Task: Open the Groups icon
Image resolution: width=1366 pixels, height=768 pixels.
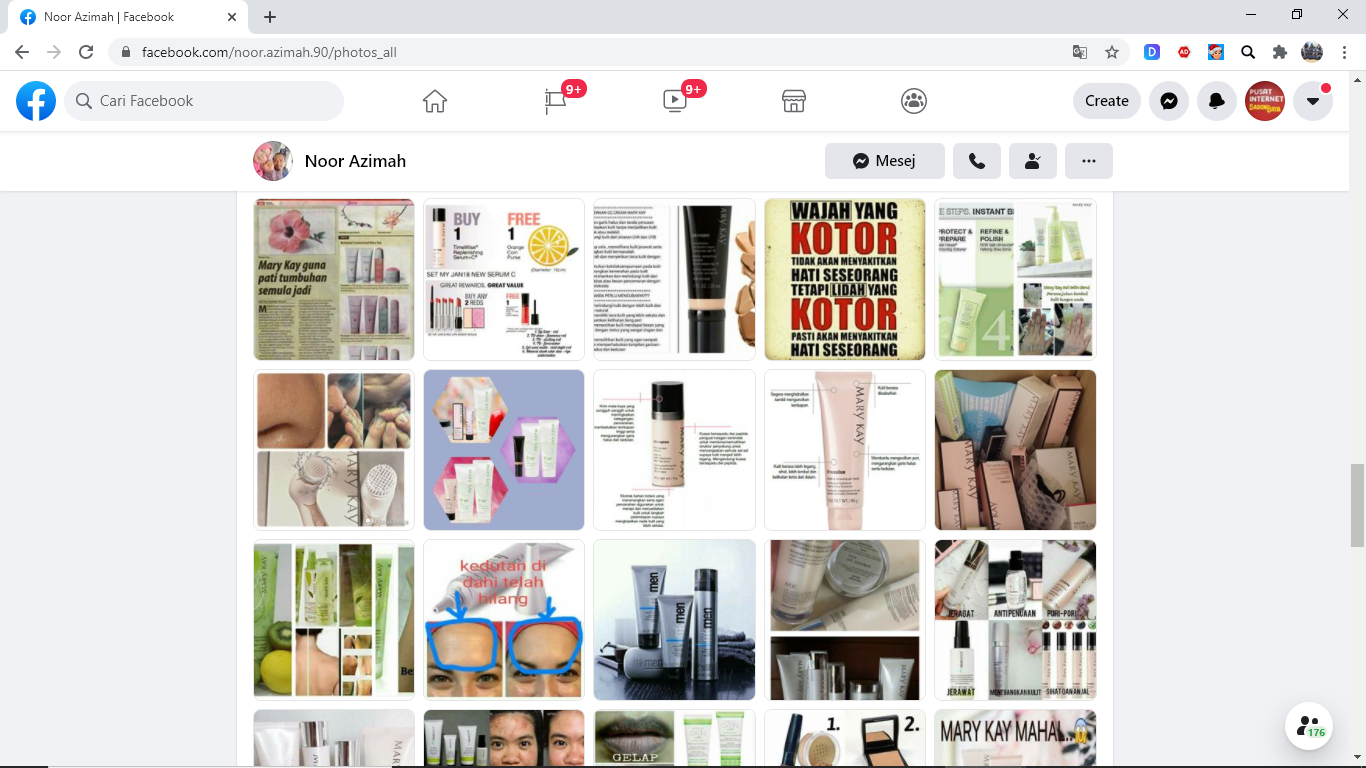Action: click(x=914, y=101)
